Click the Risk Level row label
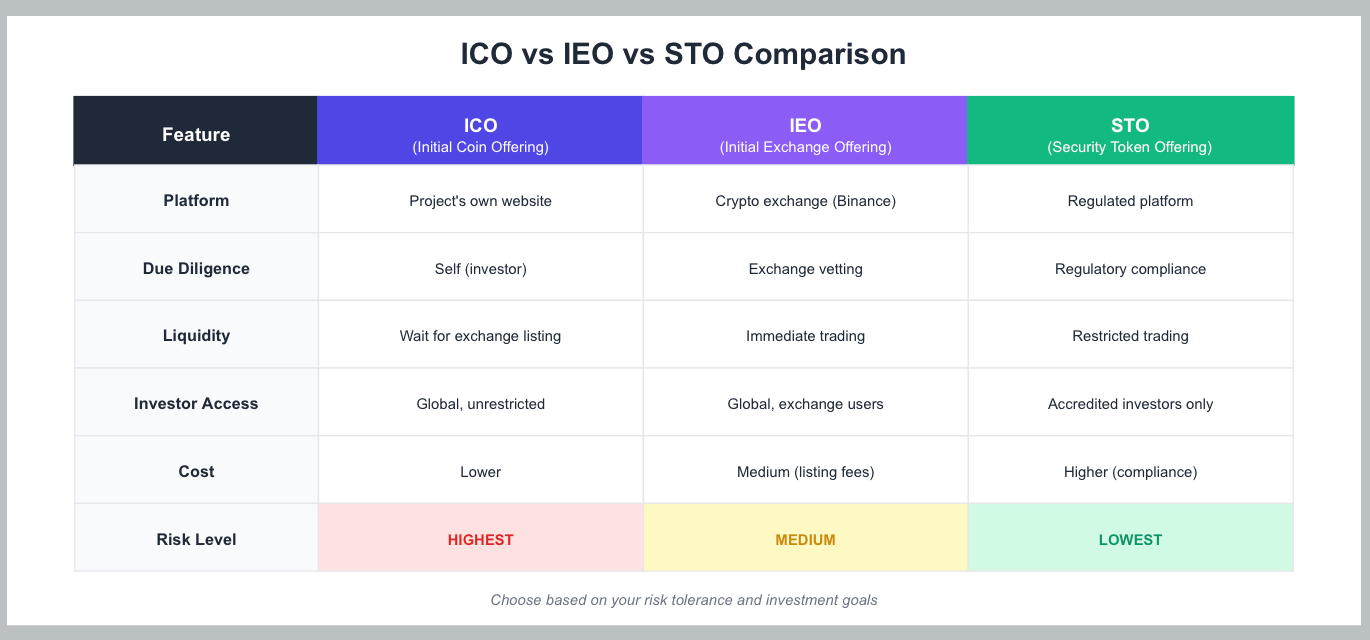This screenshot has width=1370, height=640. point(196,540)
